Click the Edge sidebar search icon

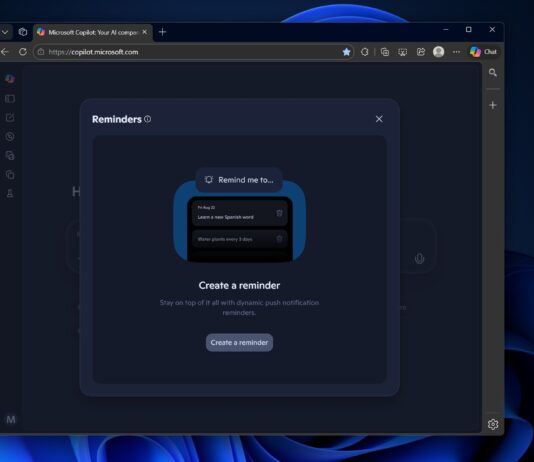492,73
